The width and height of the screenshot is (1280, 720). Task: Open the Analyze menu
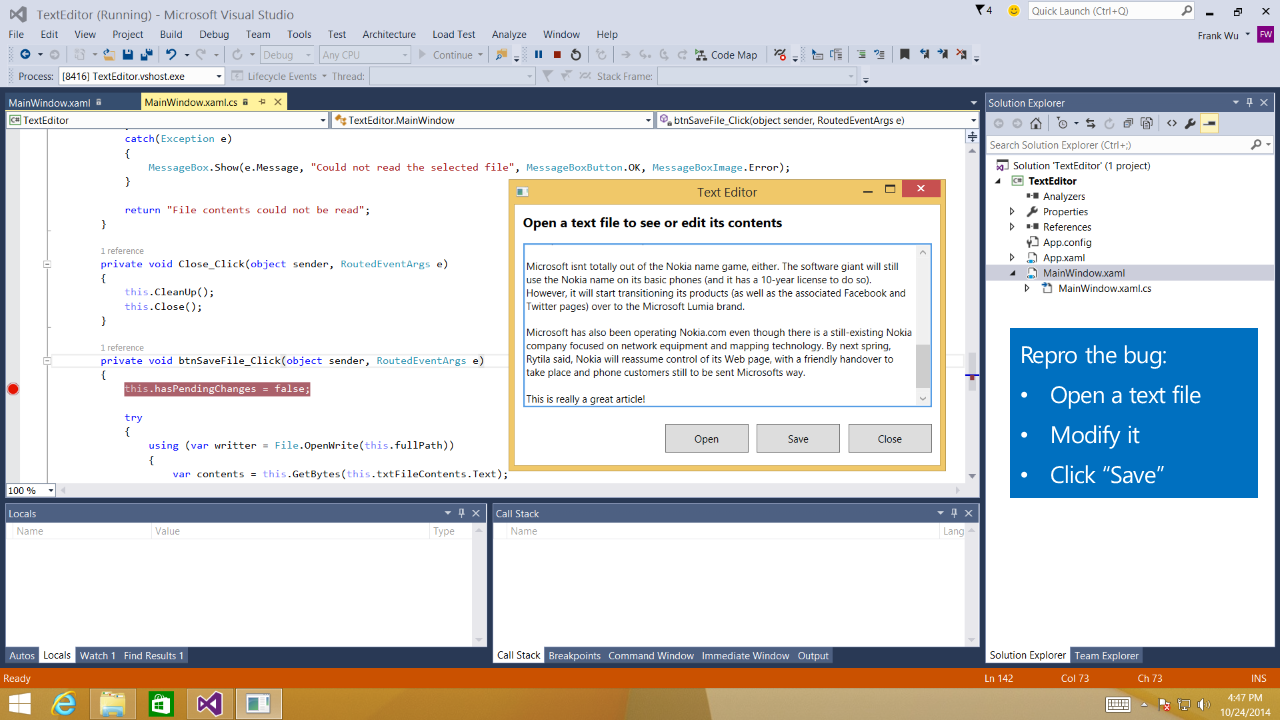pos(509,34)
